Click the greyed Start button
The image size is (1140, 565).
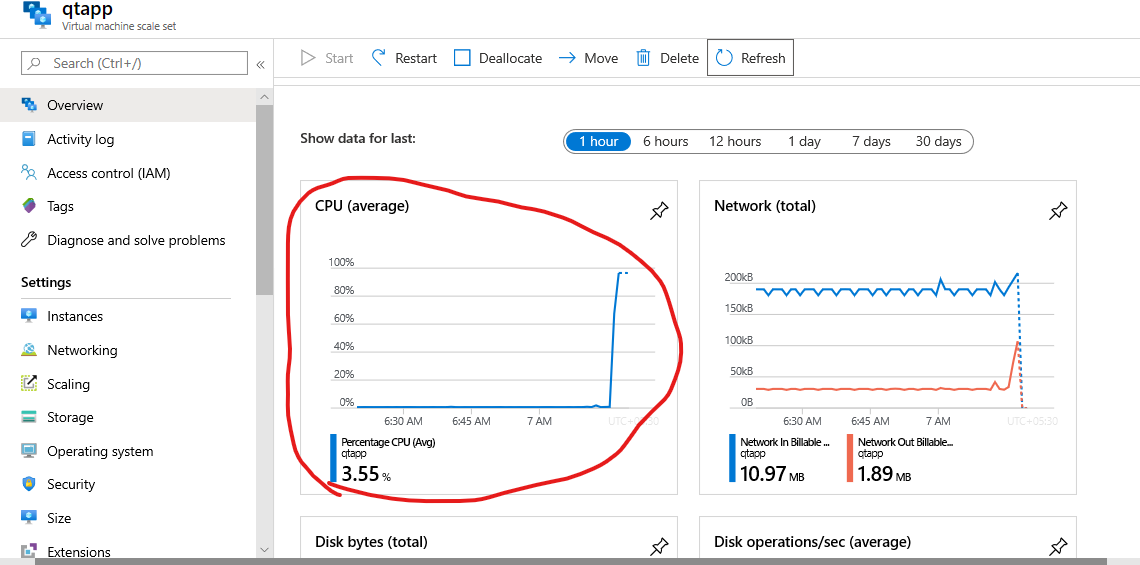pos(327,58)
